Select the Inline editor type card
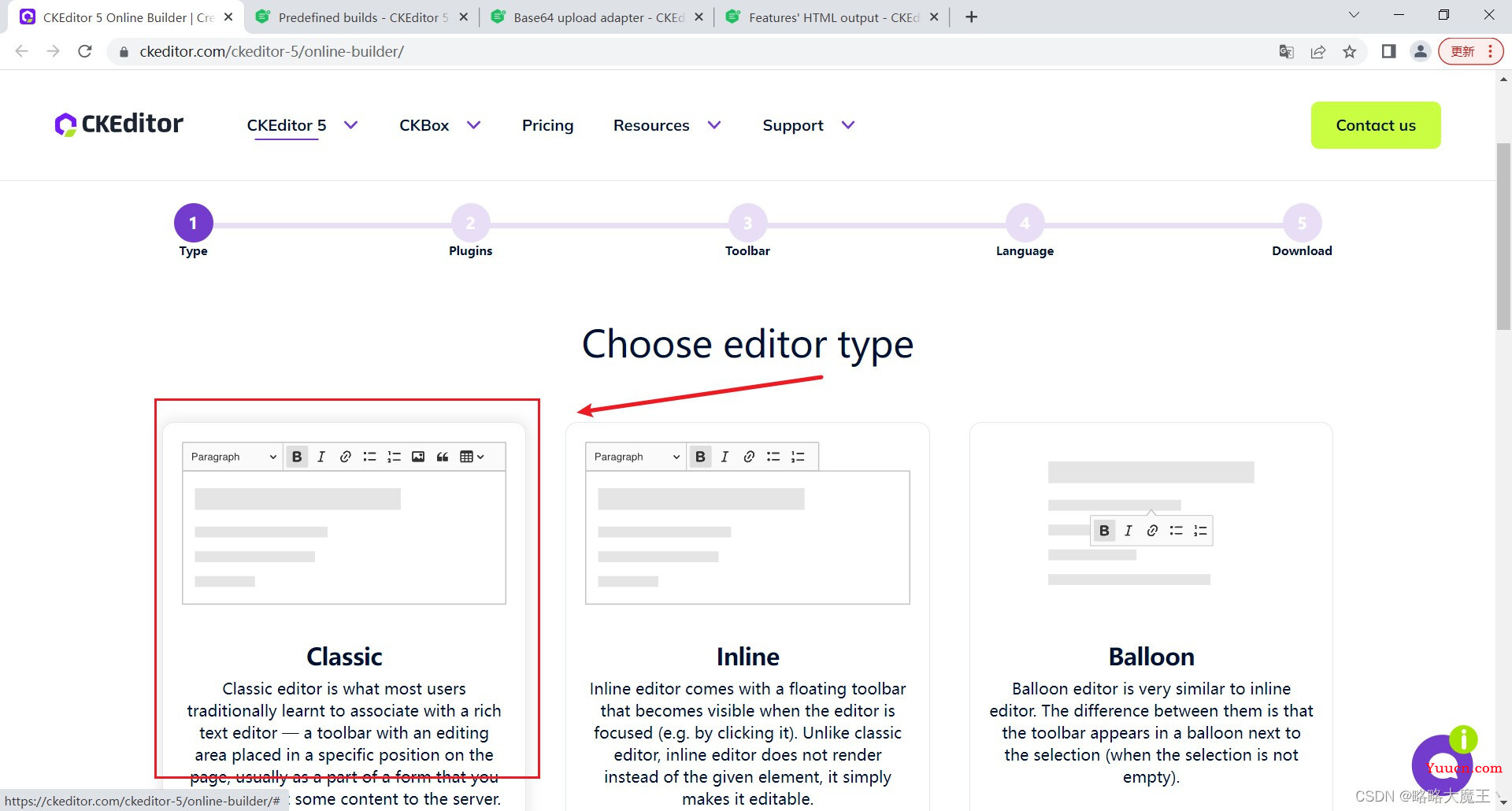Image resolution: width=1512 pixels, height=811 pixels. click(x=747, y=617)
